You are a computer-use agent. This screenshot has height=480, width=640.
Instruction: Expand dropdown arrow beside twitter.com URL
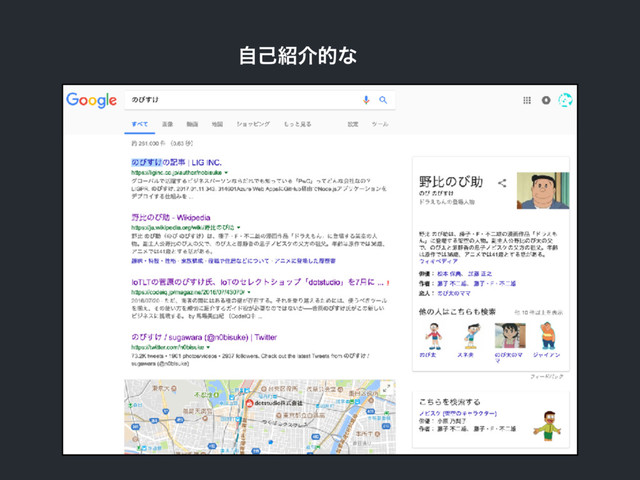(x=208, y=347)
